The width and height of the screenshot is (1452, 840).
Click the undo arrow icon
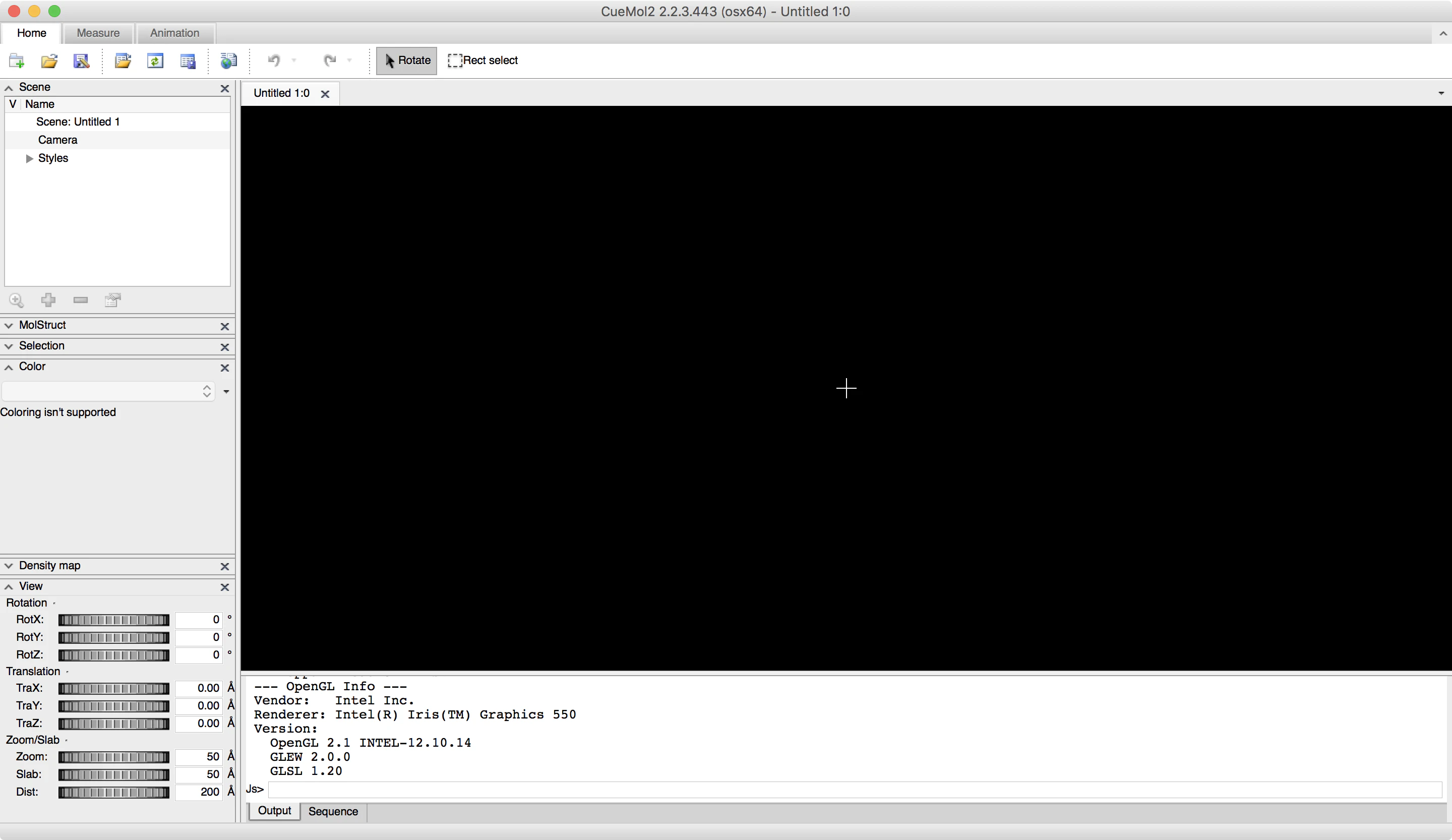[274, 61]
